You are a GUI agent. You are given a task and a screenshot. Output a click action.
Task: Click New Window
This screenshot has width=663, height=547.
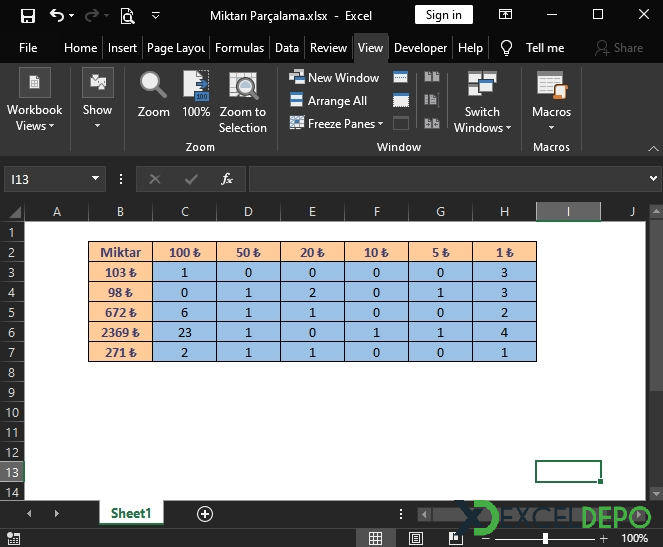(334, 77)
